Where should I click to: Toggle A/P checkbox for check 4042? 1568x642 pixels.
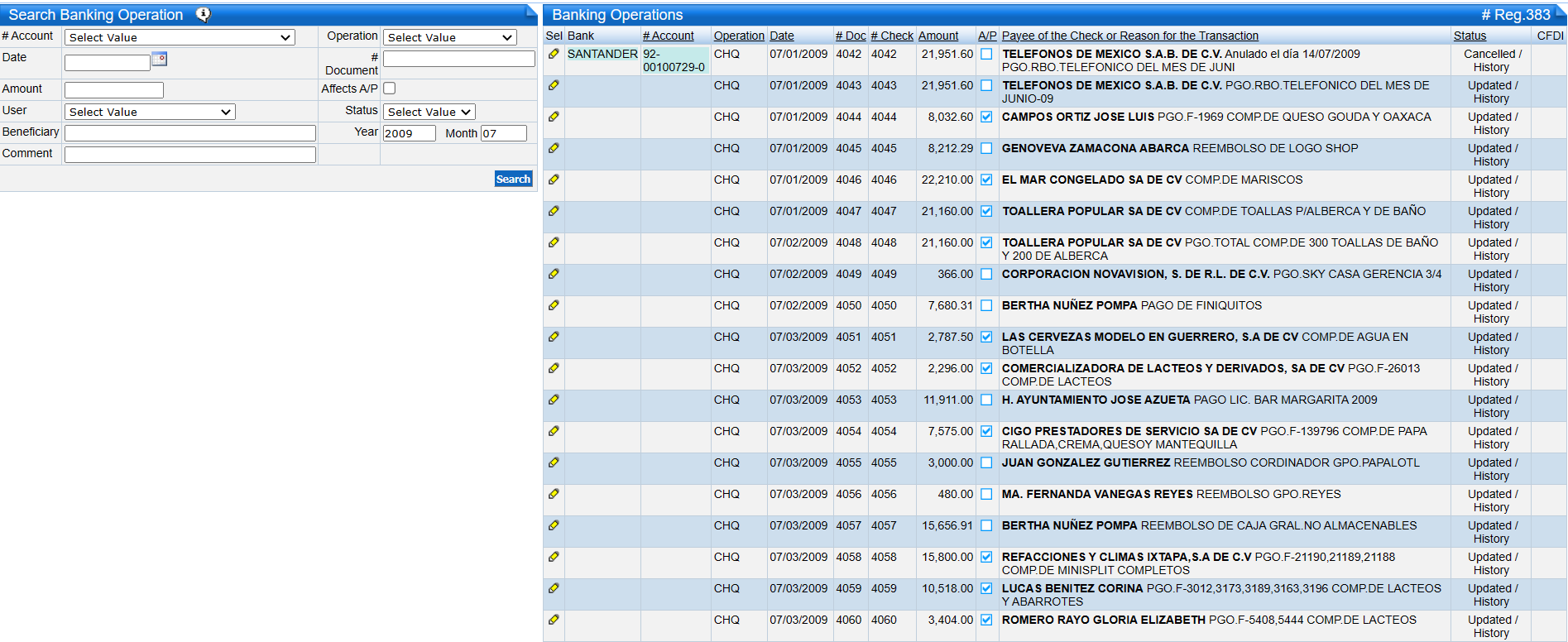[986, 54]
